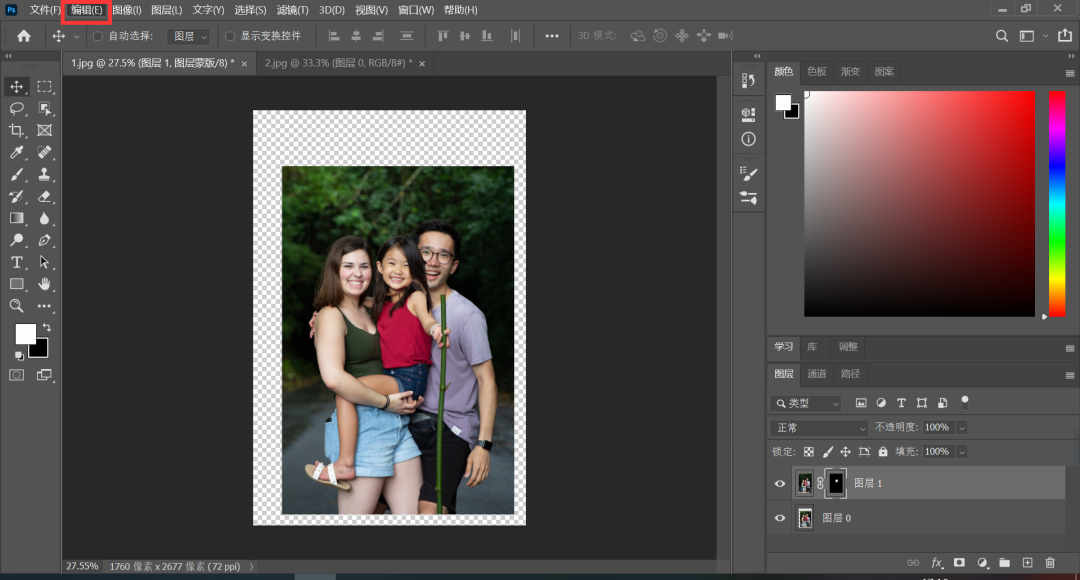Open the 不透明度 opacity slider arrow
This screenshot has width=1080, height=580.
coord(962,428)
